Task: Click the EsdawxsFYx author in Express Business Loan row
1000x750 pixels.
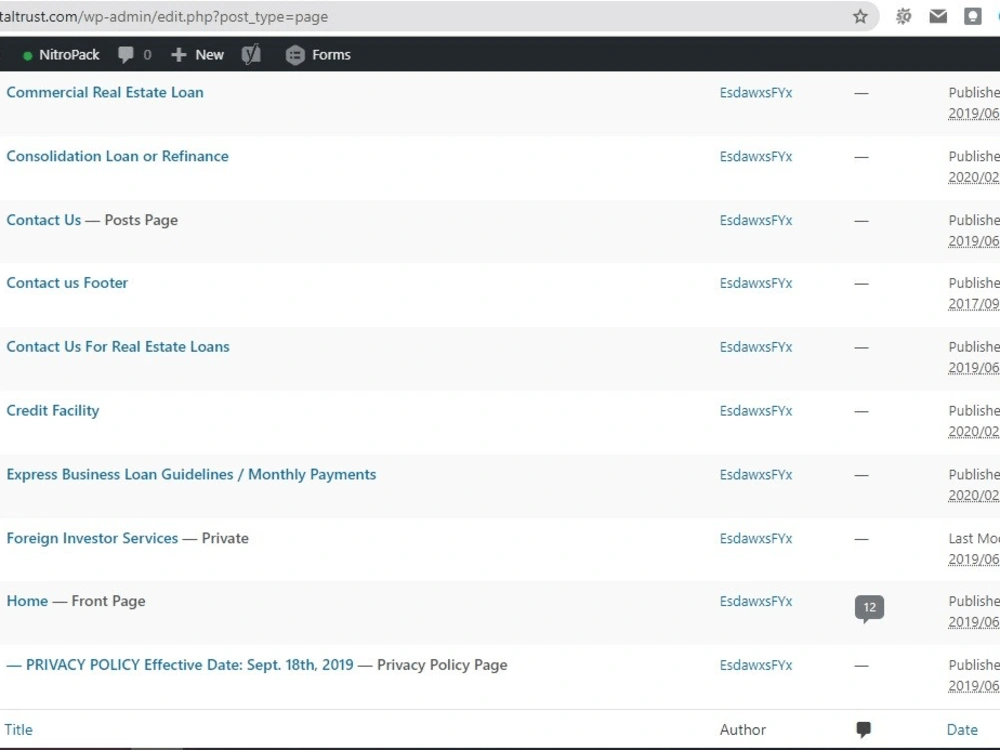Action: [x=756, y=474]
